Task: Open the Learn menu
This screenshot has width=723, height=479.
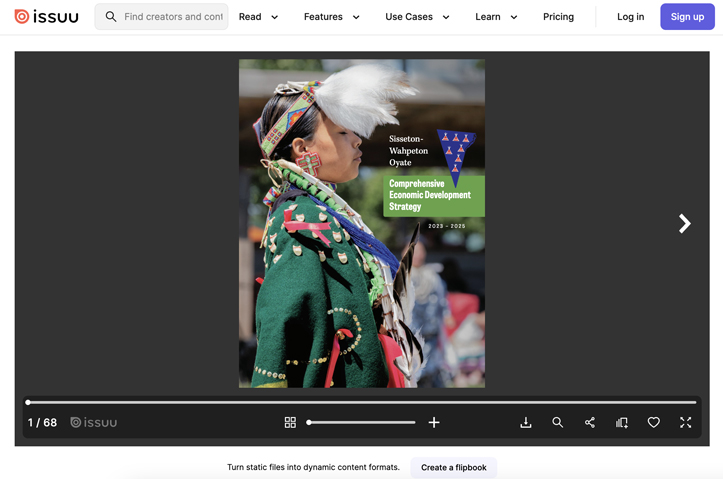Action: pos(496,17)
